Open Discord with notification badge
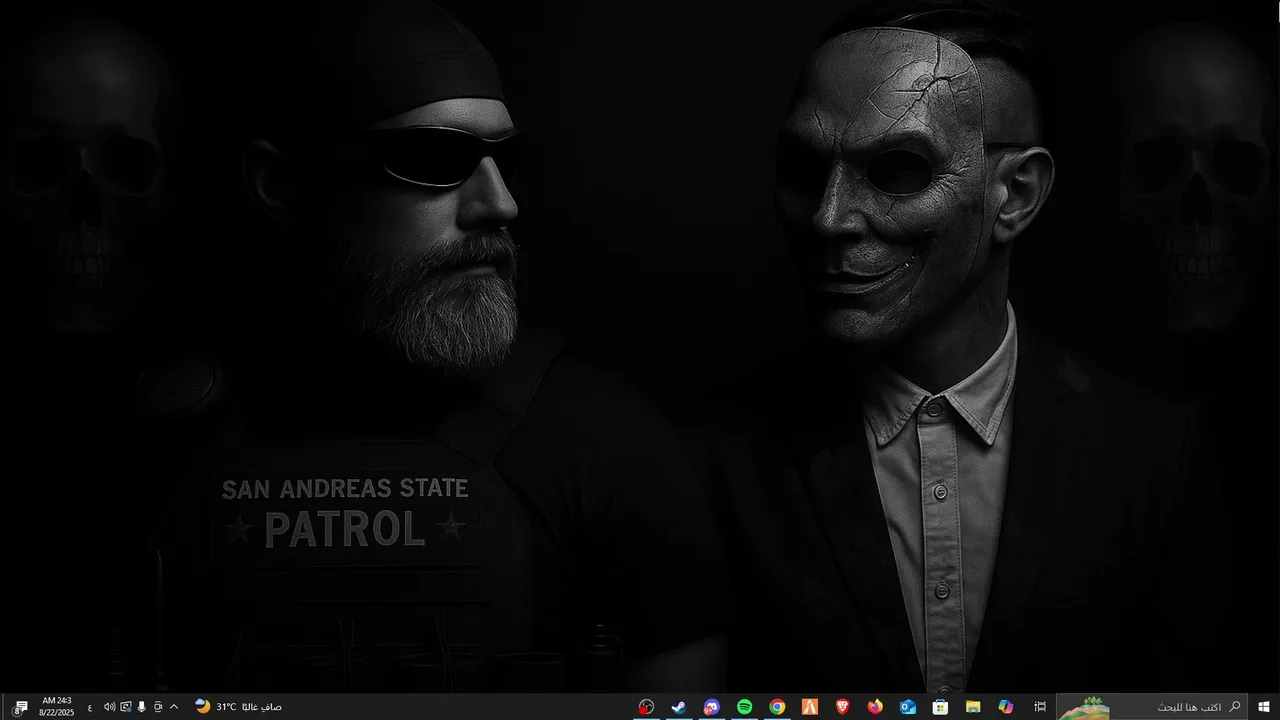 click(x=711, y=707)
